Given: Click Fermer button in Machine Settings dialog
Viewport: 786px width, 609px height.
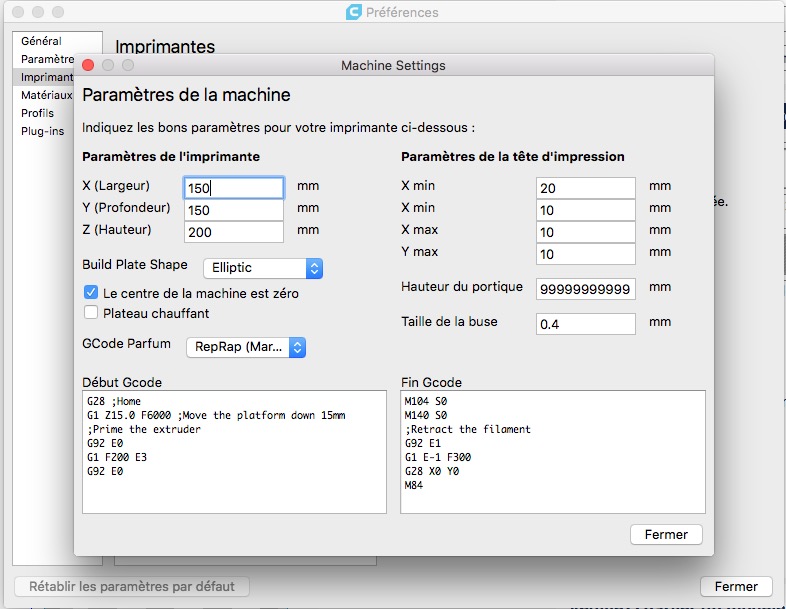Looking at the screenshot, I should click(666, 534).
